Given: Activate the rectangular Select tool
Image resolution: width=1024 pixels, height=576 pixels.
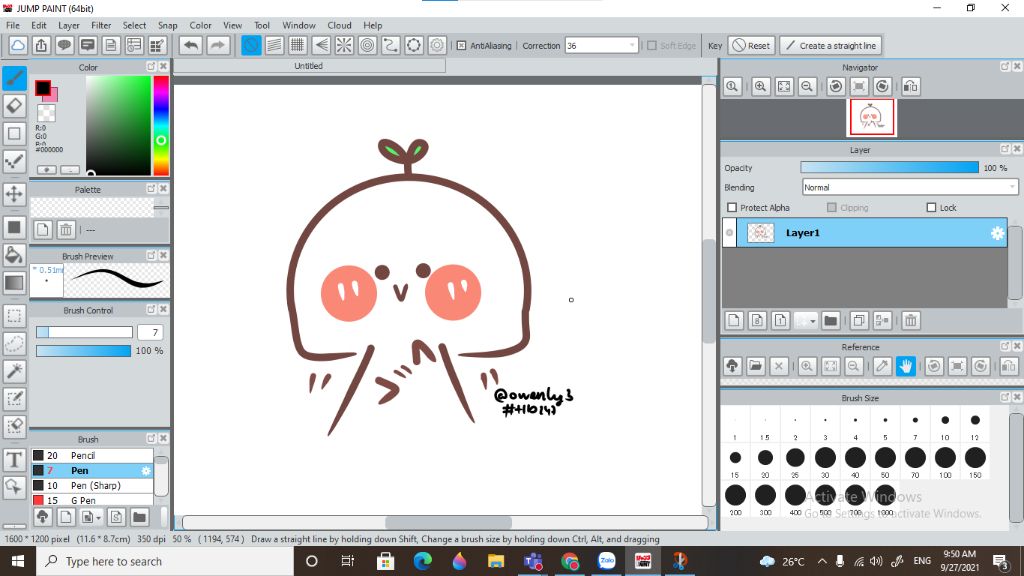Looking at the screenshot, I should point(14,316).
